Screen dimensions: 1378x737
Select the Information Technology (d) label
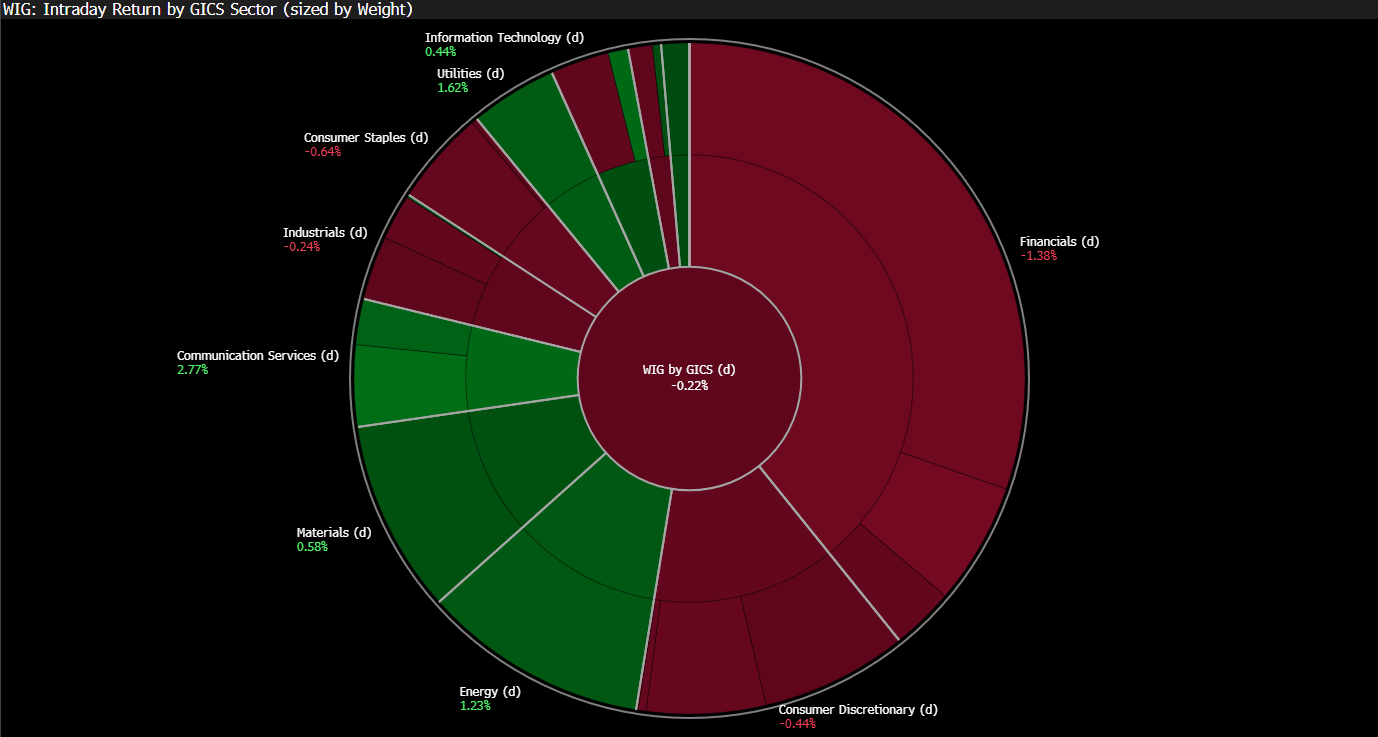(504, 38)
